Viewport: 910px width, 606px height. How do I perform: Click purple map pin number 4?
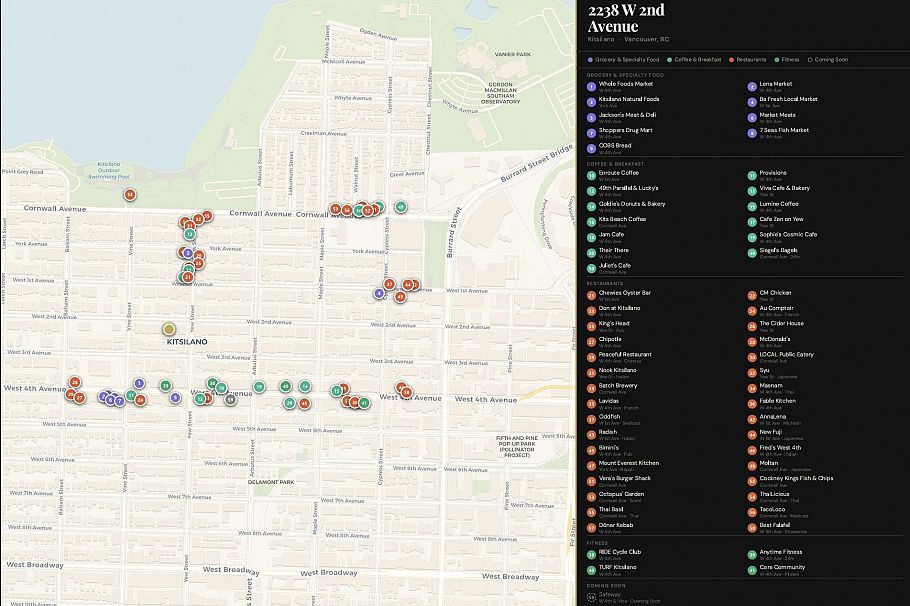click(379, 293)
